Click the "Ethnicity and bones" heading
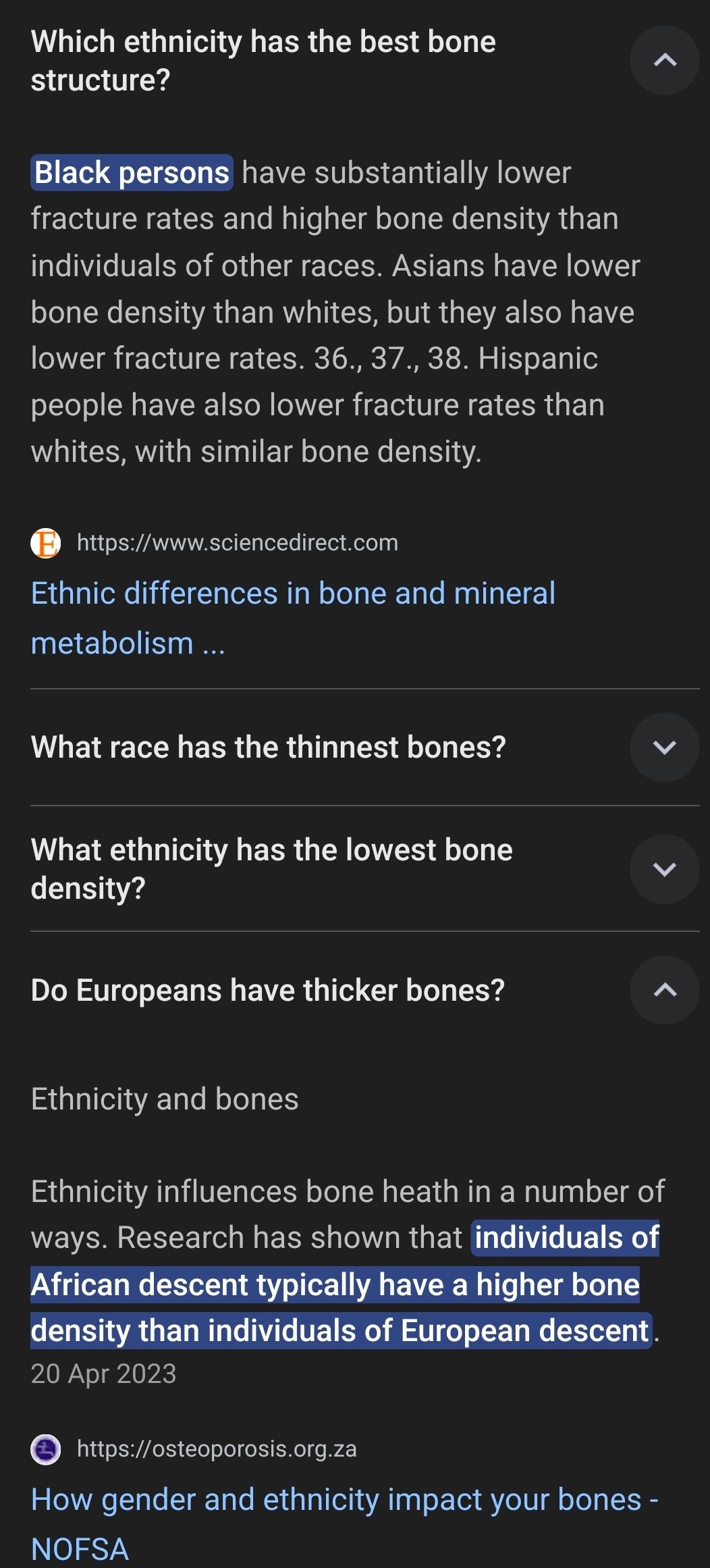The width and height of the screenshot is (710, 1568). point(165,1099)
